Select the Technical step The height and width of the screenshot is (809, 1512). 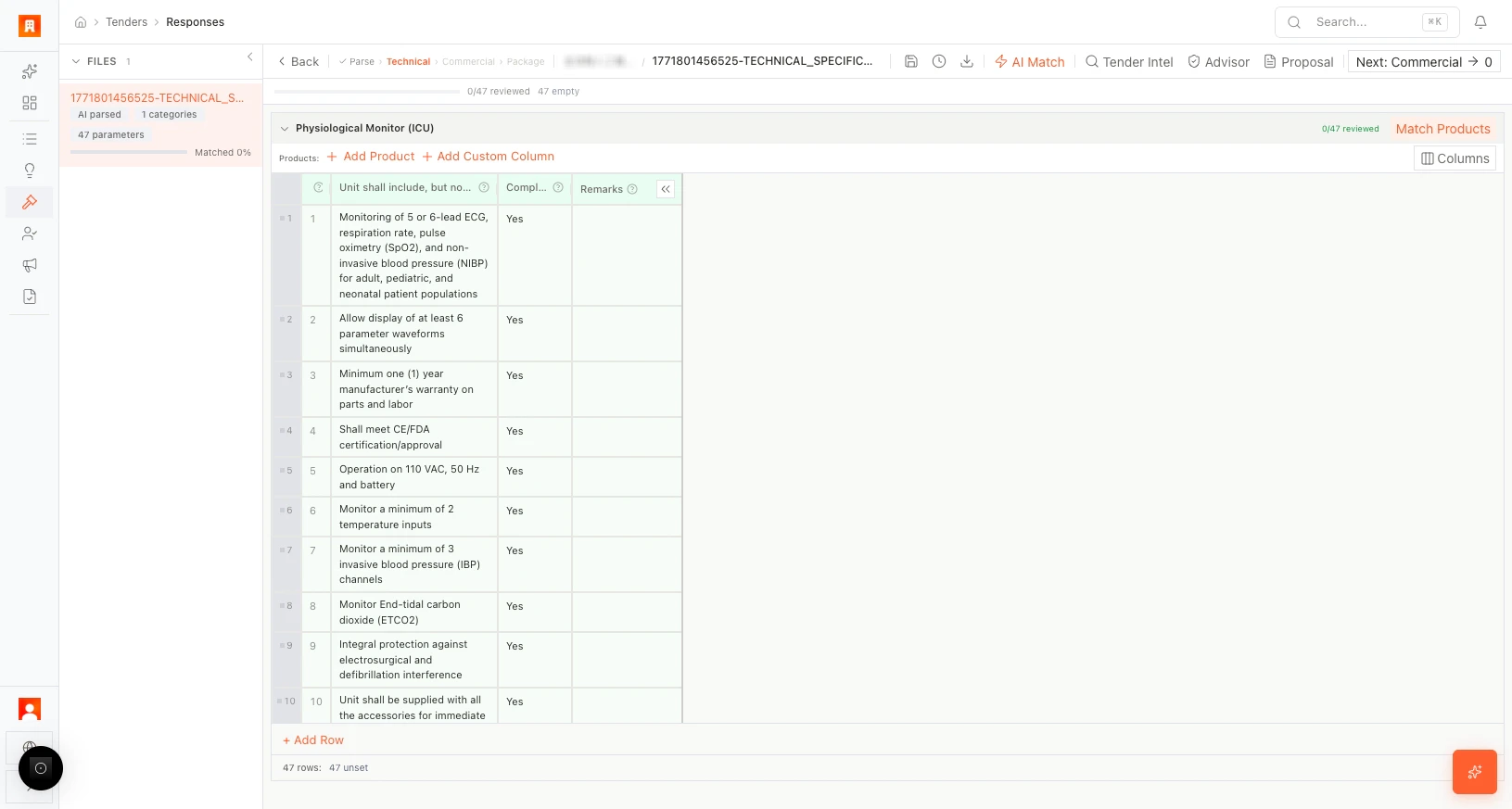pos(408,62)
